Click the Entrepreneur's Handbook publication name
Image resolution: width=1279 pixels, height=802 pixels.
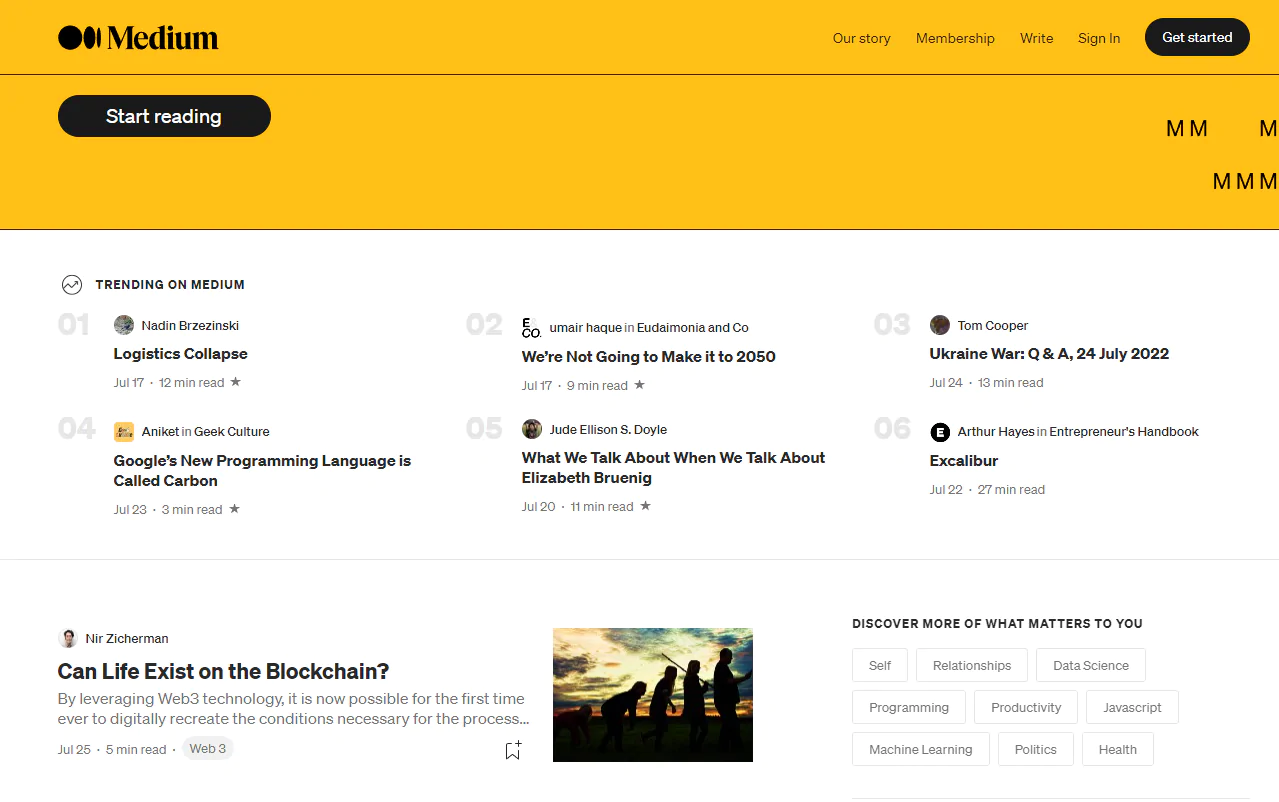click(x=1124, y=432)
